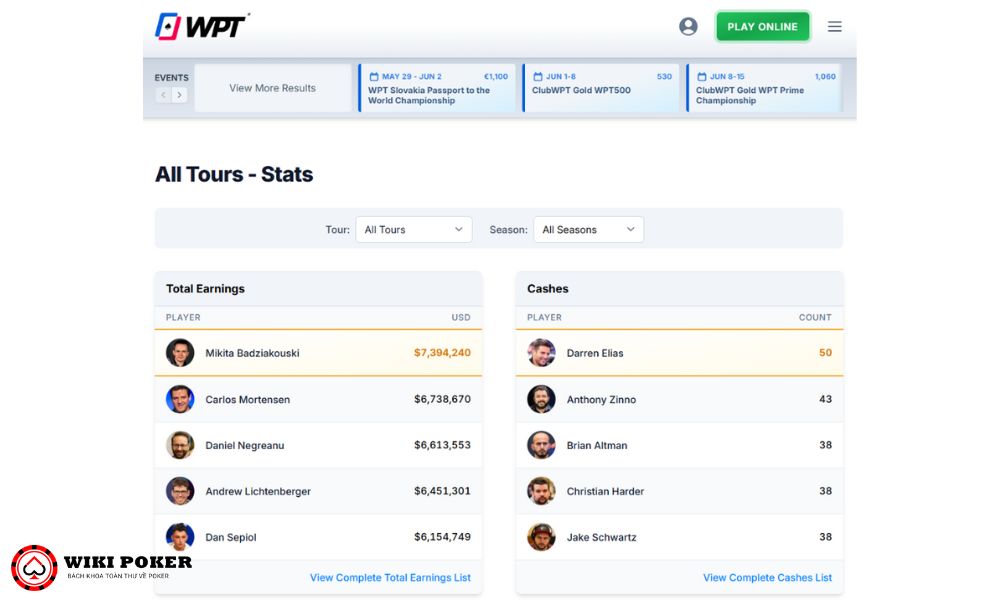Screen dimensions: 1000x600
Task: Open the user account profile icon
Action: 688,26
